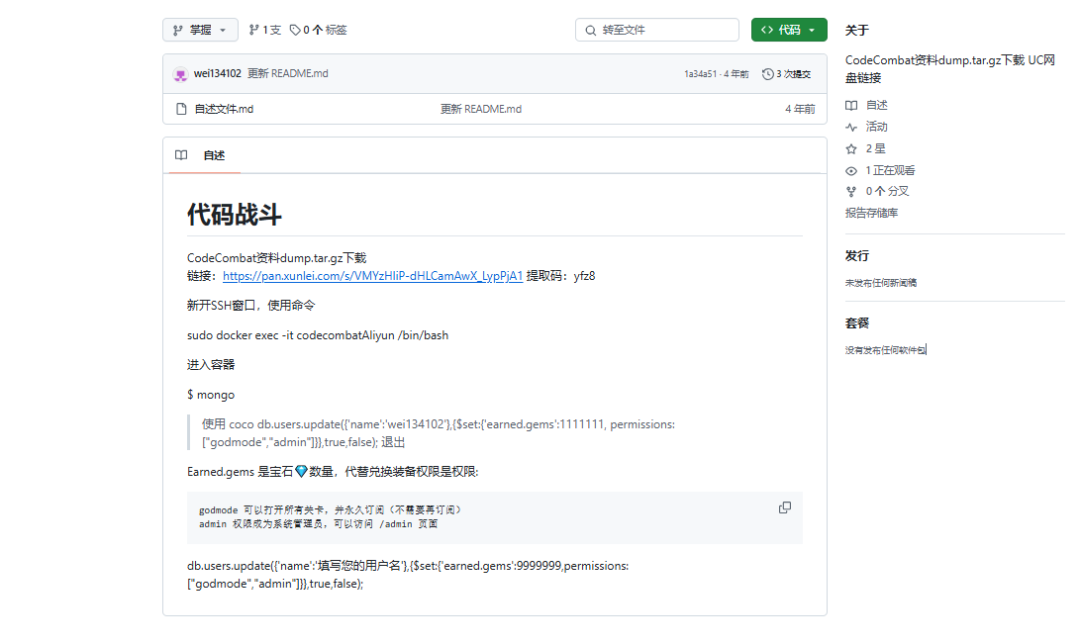Click the 活动 activity icon in sidebar
Screen dimensions: 1080x644
pyautogui.click(x=866, y=126)
